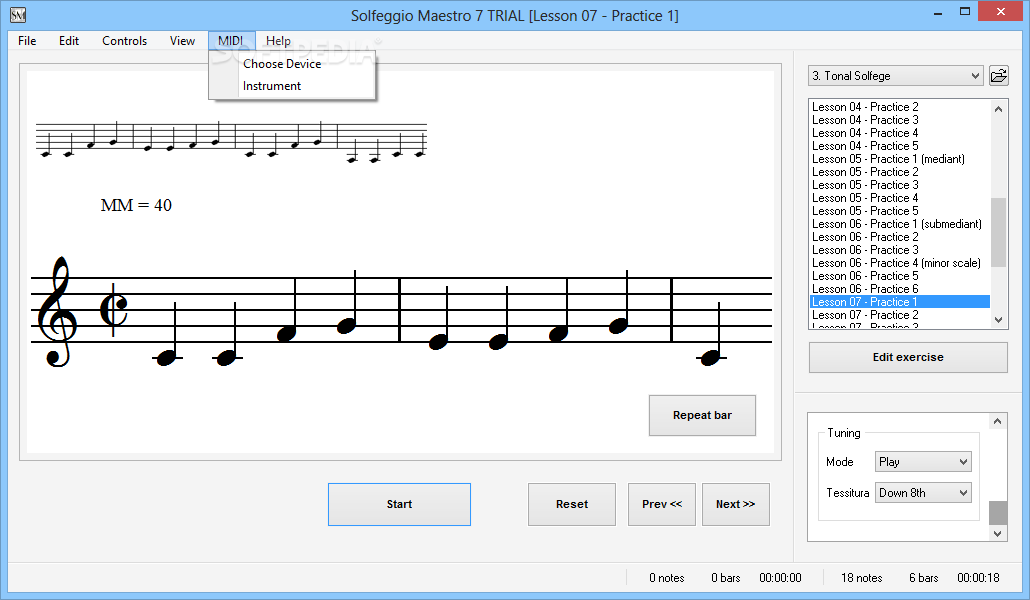Minimize the Solfeggio Maestro window

click(x=938, y=12)
